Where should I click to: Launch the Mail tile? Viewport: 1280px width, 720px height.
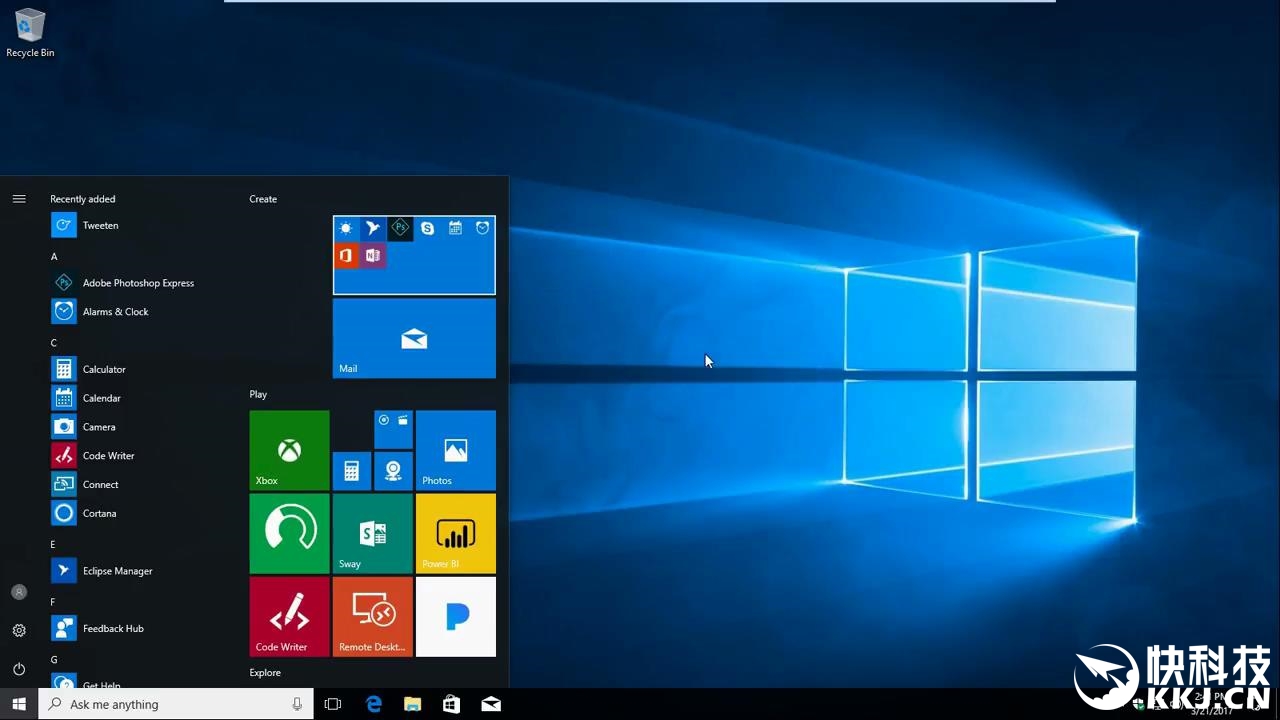coord(414,339)
